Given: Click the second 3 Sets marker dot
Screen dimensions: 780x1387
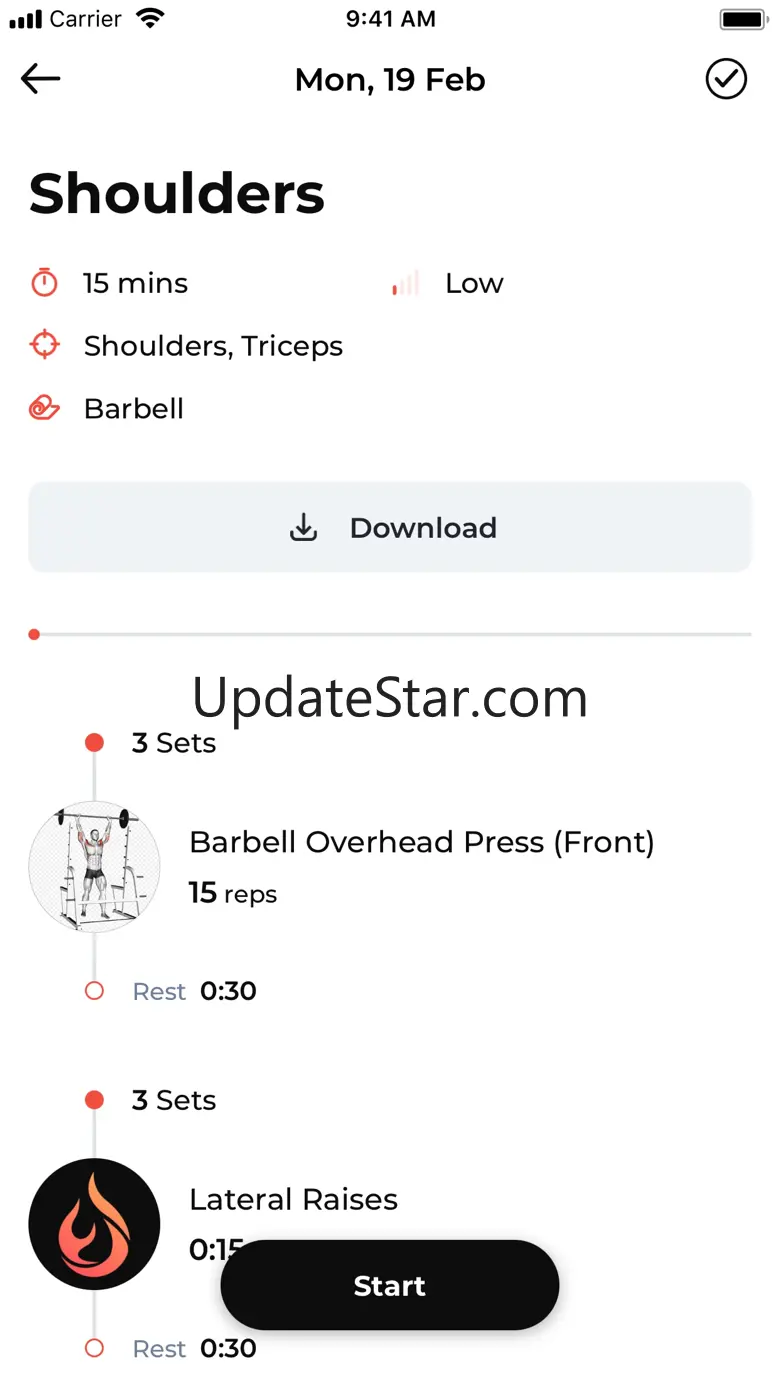Looking at the screenshot, I should coord(94,1100).
